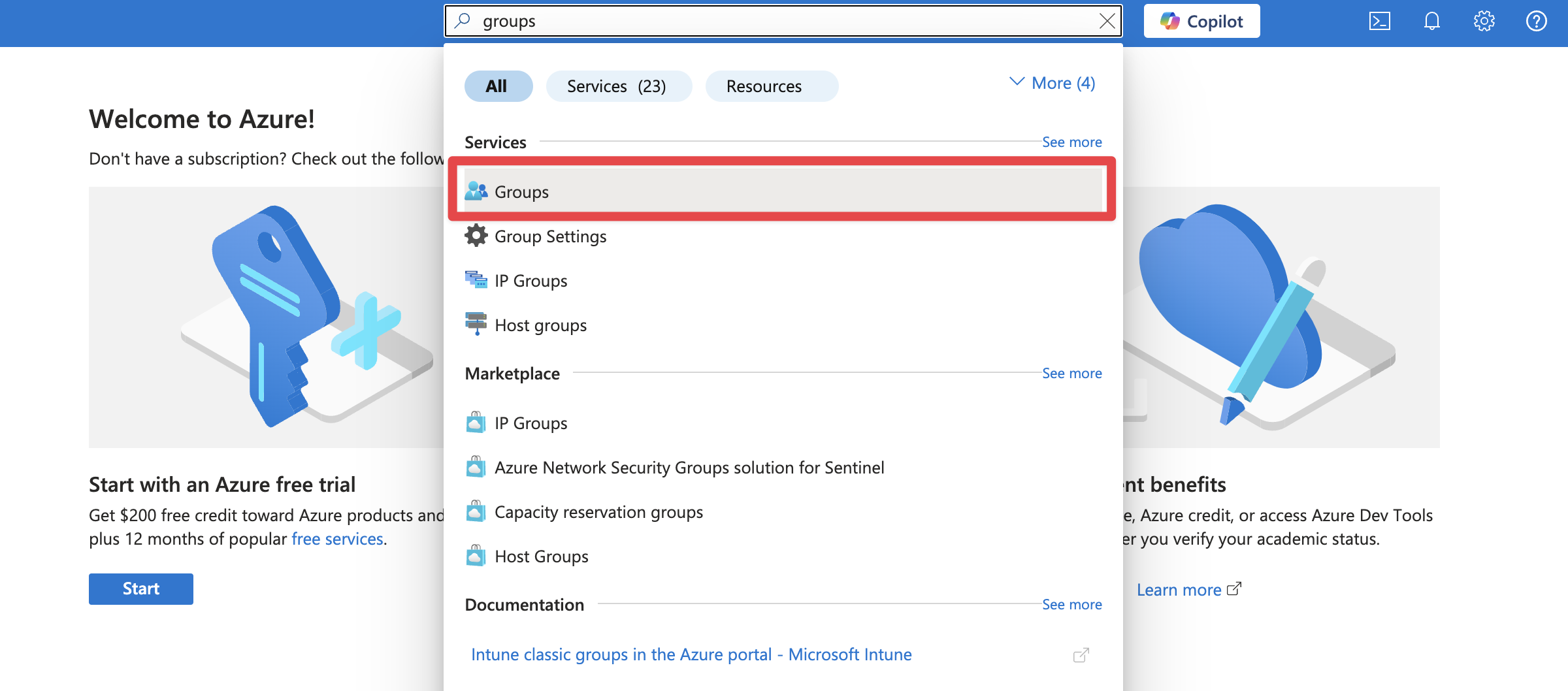Select the Services (23) filter tab
Viewport: 1568px width, 691px height.
[x=619, y=86]
